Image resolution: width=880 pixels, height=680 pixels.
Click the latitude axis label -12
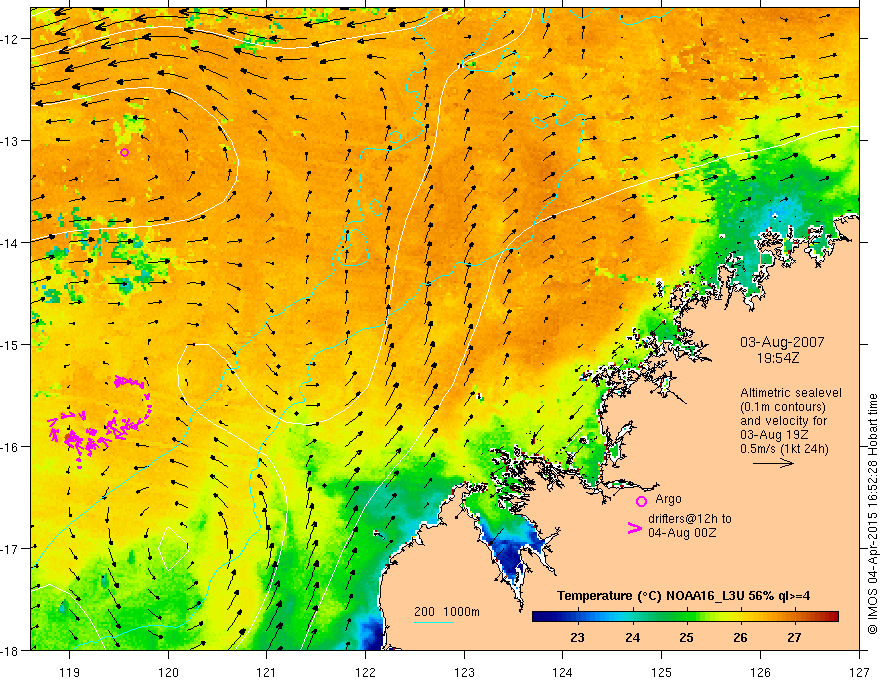[x=11, y=39]
